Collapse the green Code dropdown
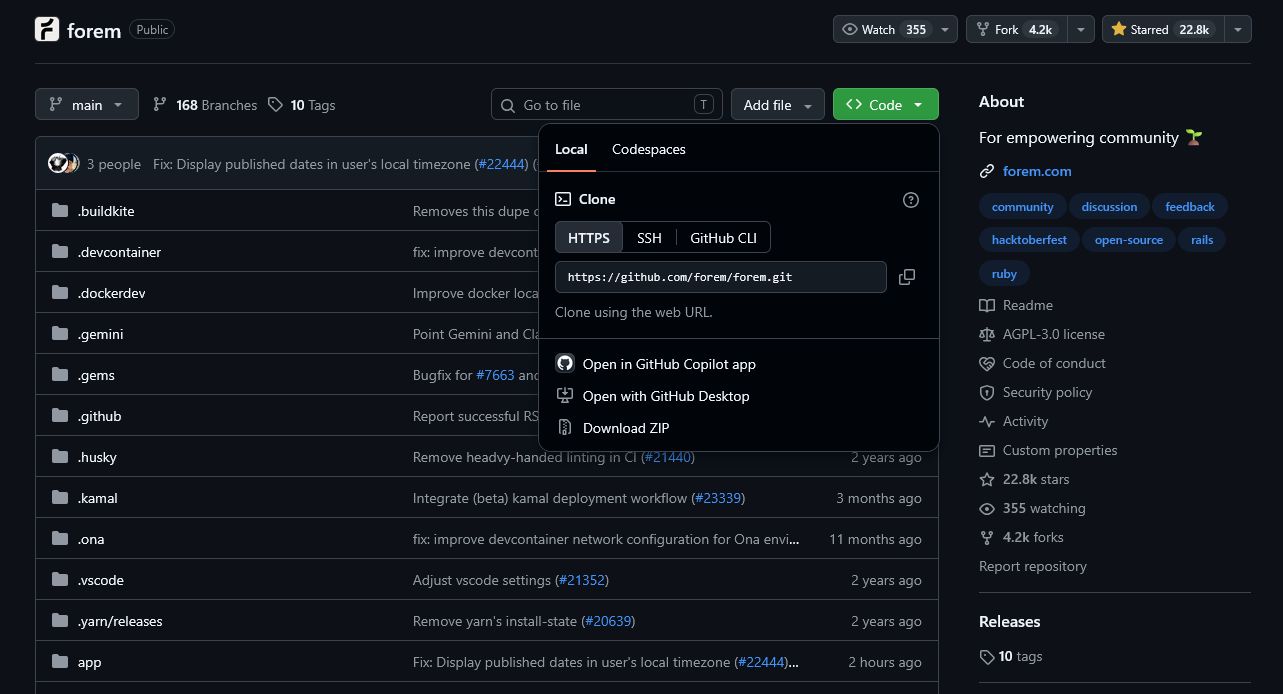Image resolution: width=1283 pixels, height=694 pixels. click(x=885, y=105)
